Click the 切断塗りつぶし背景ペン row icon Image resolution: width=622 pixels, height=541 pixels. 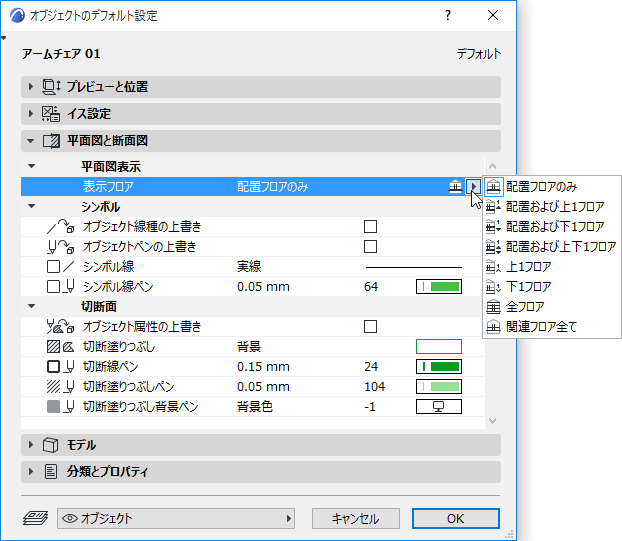click(x=60, y=407)
